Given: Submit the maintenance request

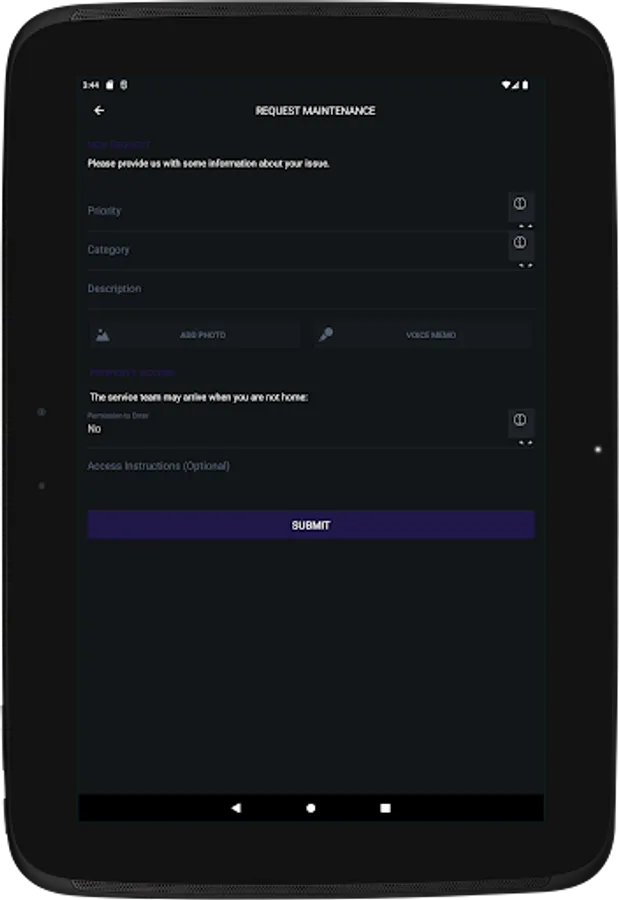Looking at the screenshot, I should pos(311,525).
